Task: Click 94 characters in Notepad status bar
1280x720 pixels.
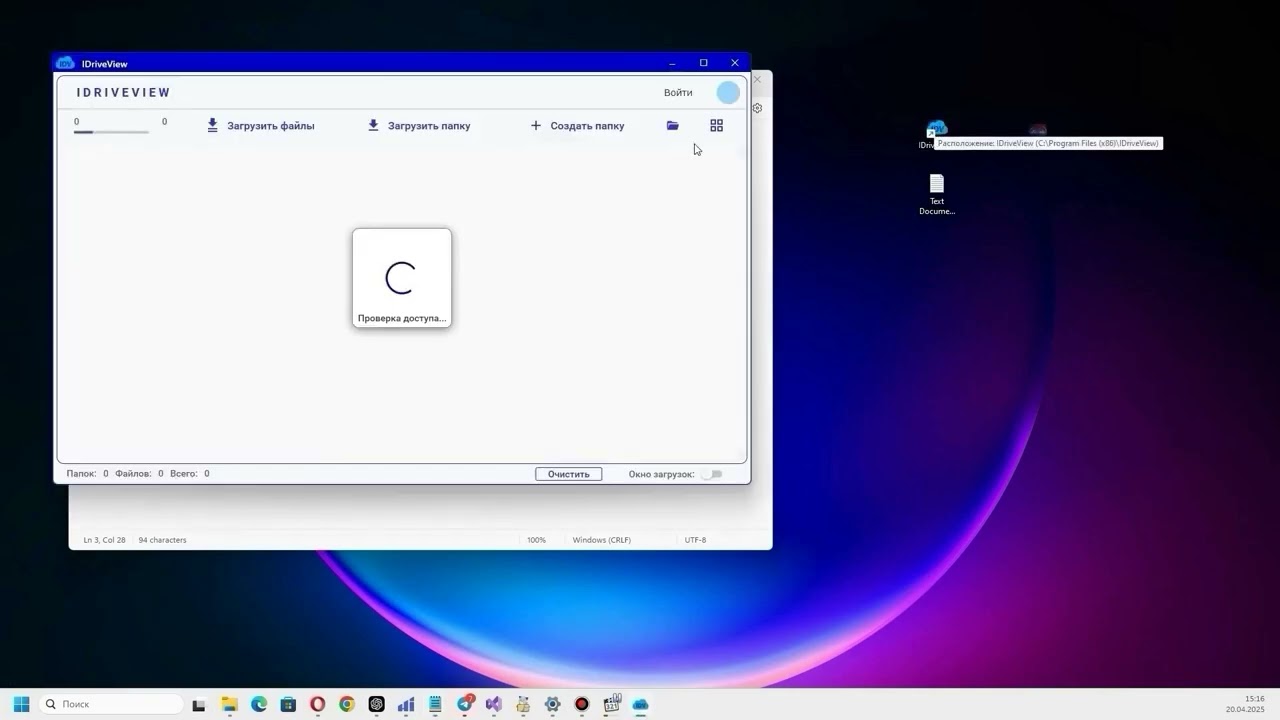Action: 162,540
